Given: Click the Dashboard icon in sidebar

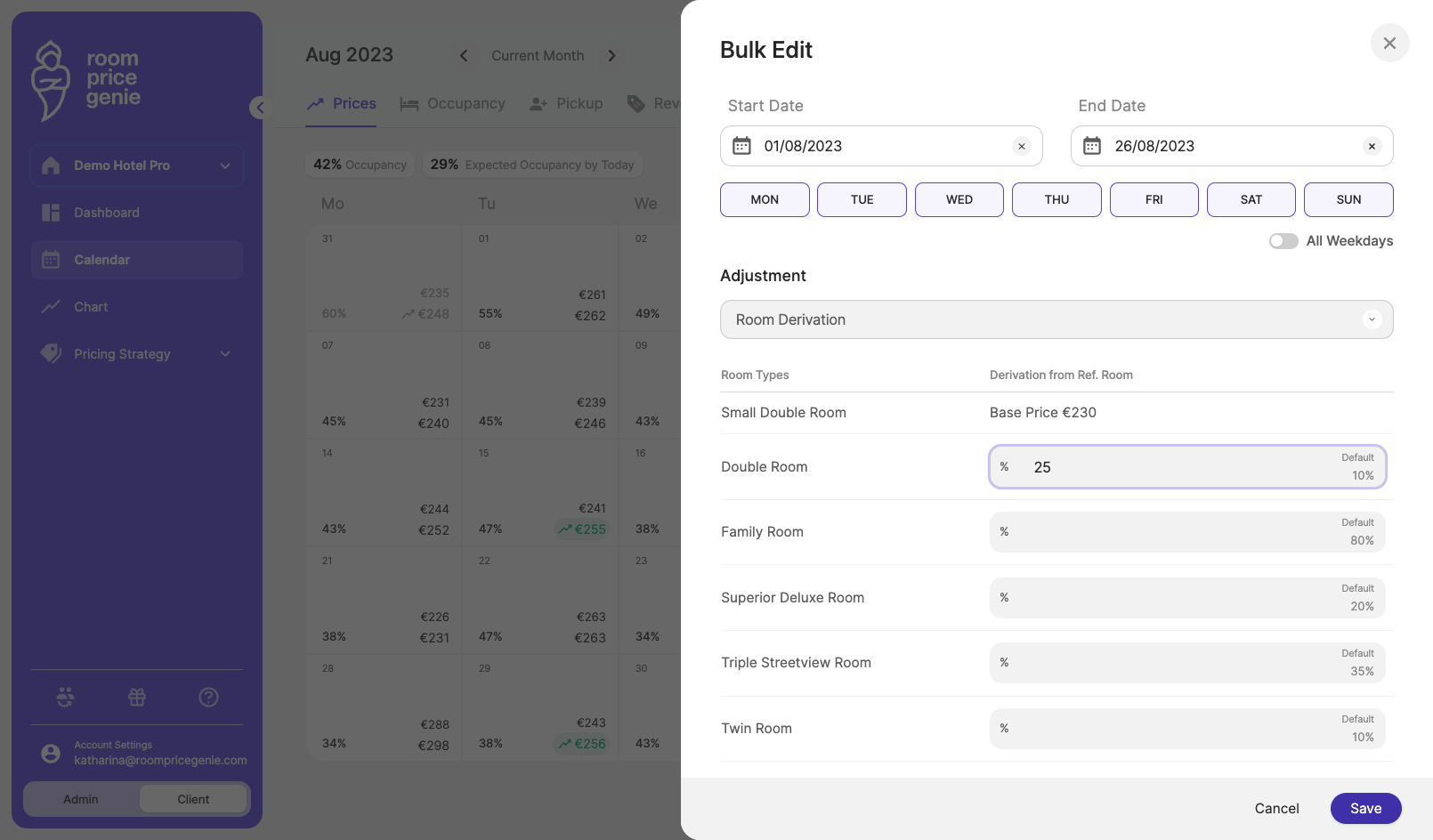Looking at the screenshot, I should pyautogui.click(x=51, y=213).
